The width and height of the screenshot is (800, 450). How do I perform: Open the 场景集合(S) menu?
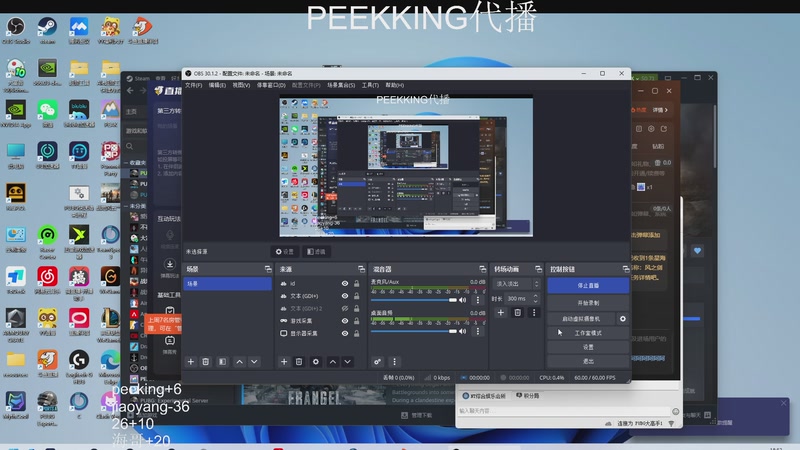341,85
